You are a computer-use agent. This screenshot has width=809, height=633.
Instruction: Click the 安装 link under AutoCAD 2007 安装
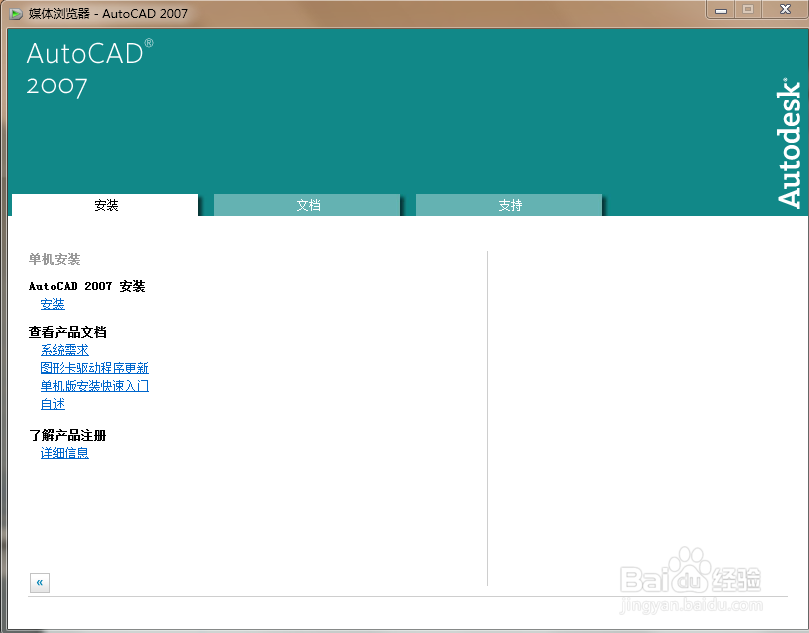pyautogui.click(x=53, y=304)
